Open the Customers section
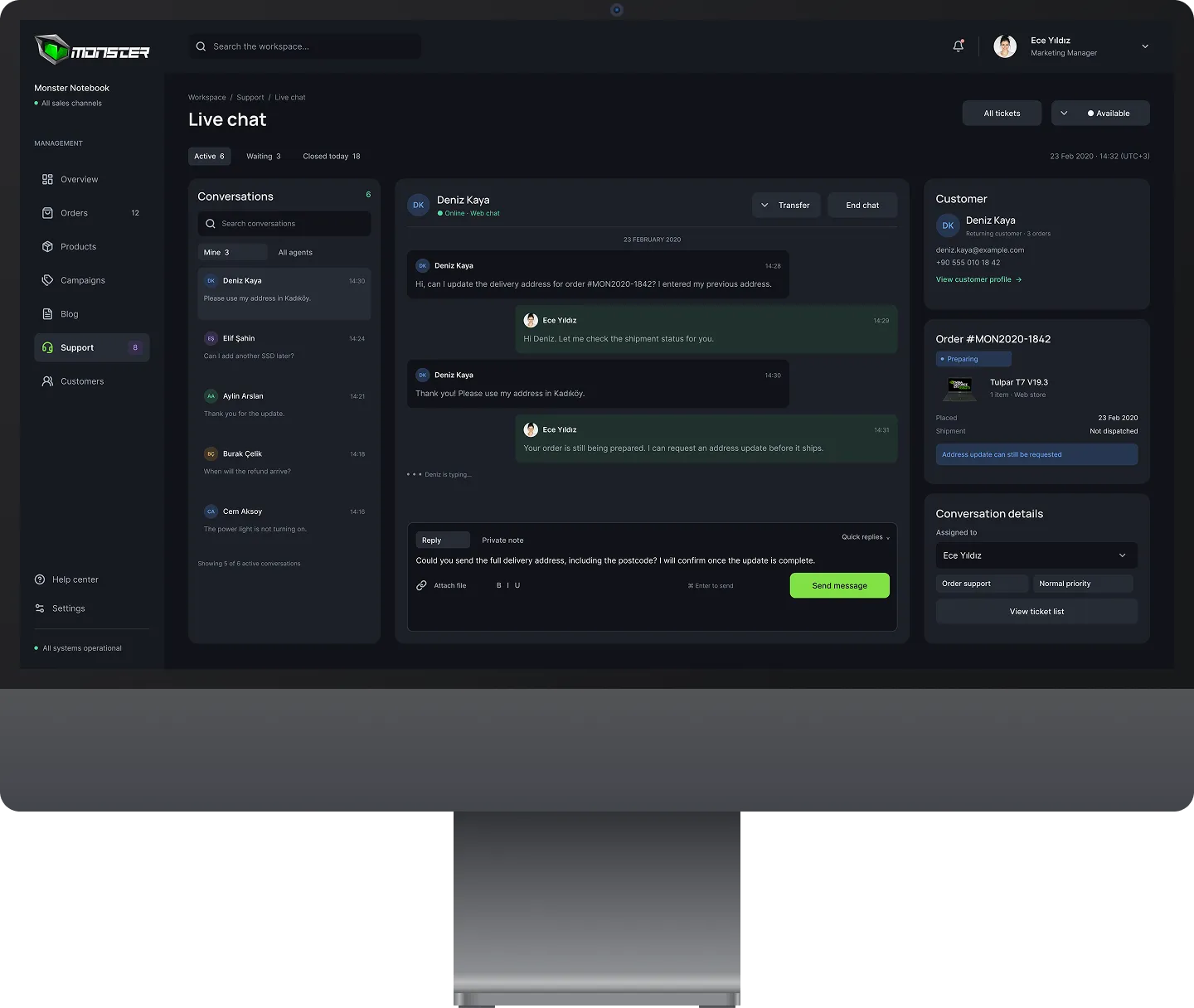The width and height of the screenshot is (1194, 1008). pos(92,381)
